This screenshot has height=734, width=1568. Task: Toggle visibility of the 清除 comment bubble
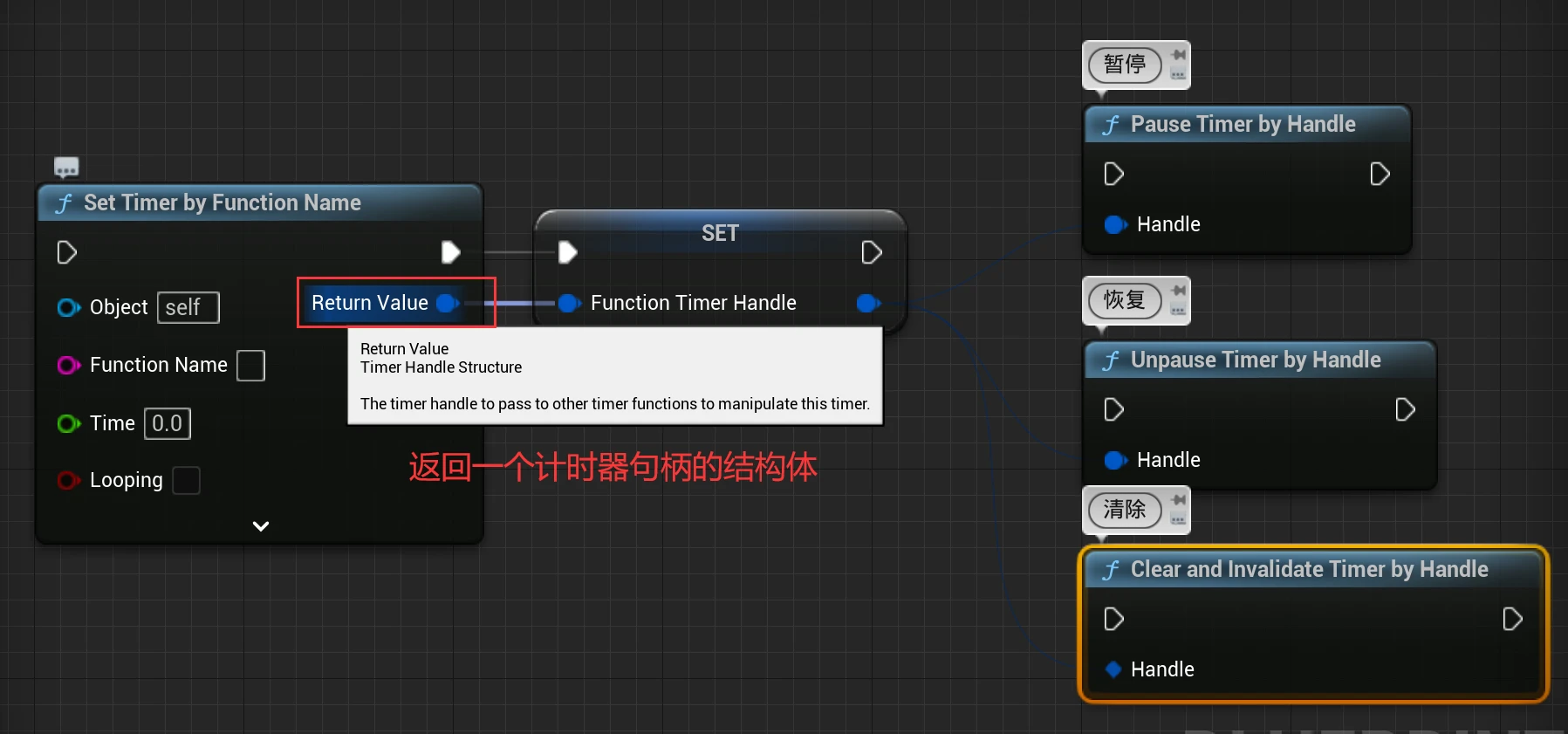click(1178, 520)
